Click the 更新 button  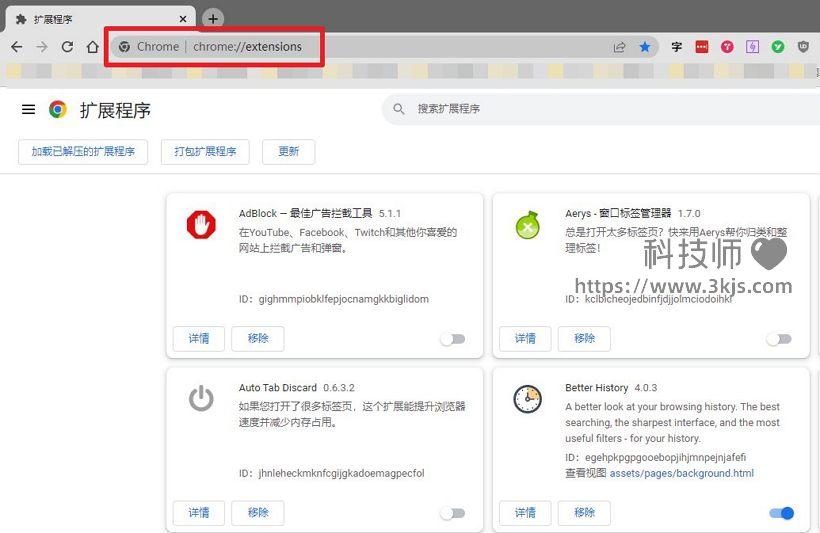click(289, 152)
